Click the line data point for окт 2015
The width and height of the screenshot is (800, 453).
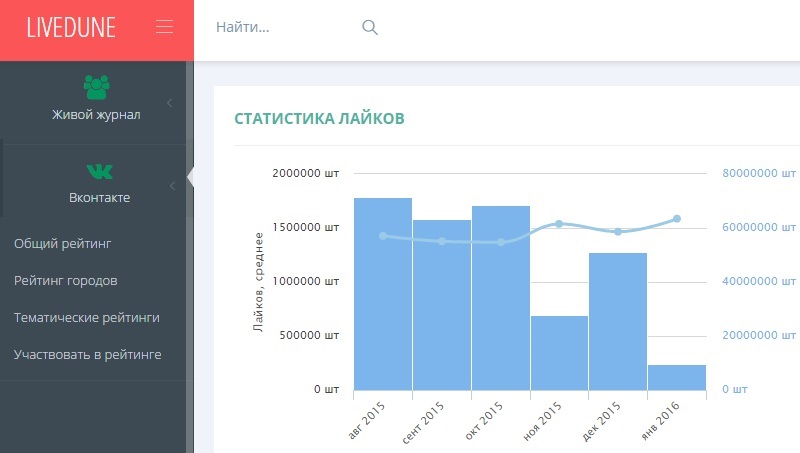501,242
